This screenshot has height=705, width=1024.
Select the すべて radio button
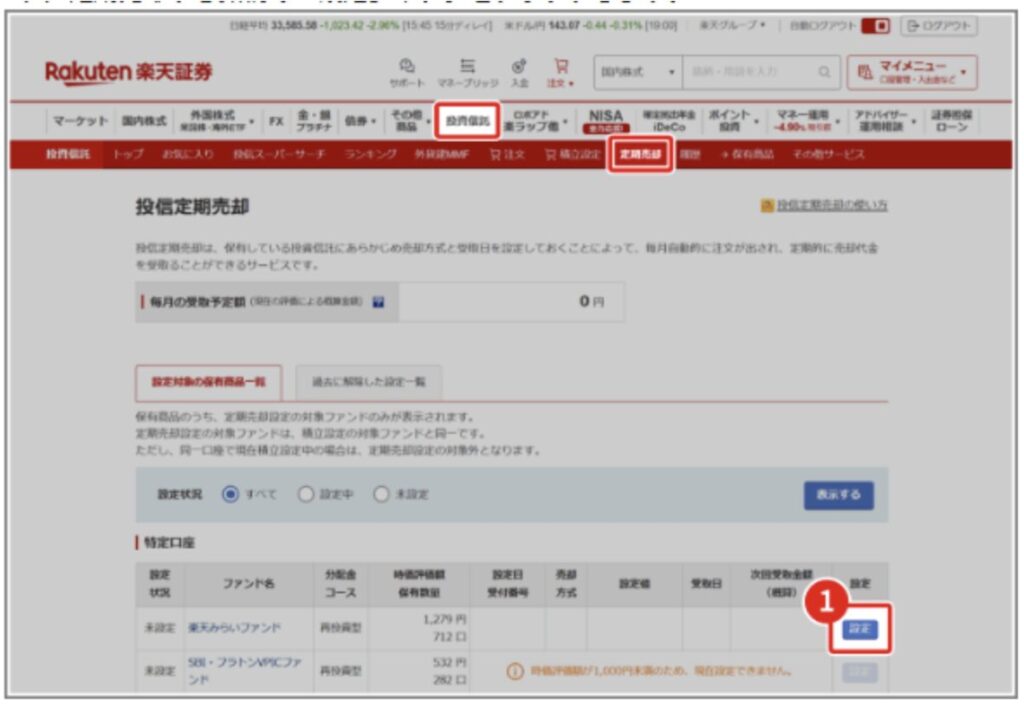coord(230,494)
